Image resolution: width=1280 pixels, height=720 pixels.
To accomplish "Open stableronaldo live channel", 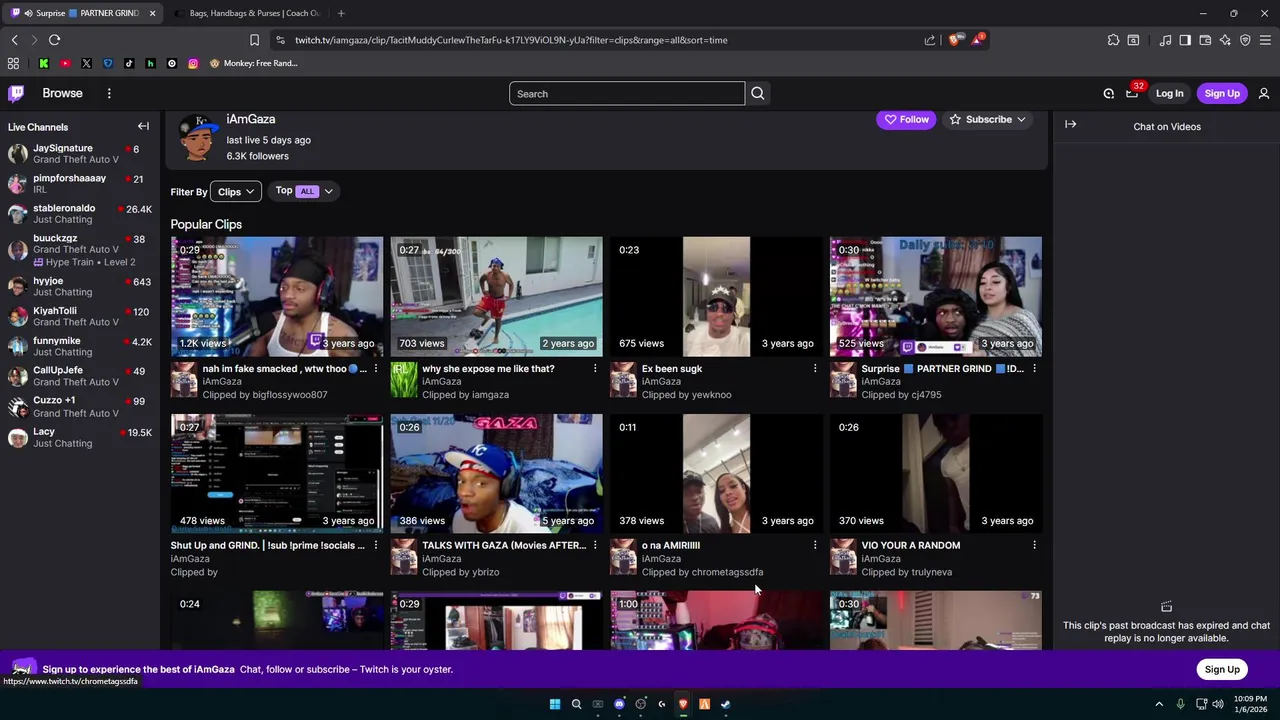I will tap(80, 213).
